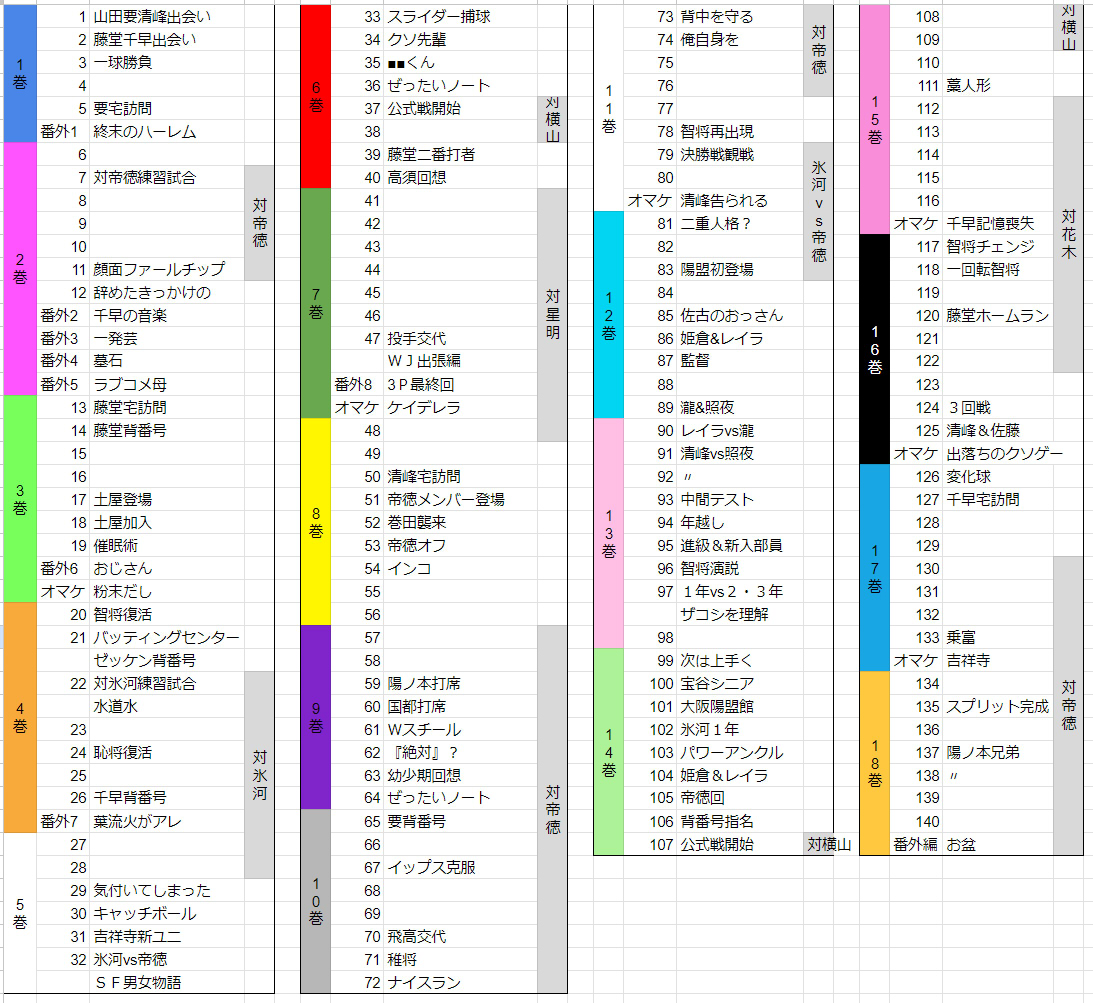Click the cell '中間テスト'
The height and width of the screenshot is (1003, 1093).
click(x=740, y=500)
